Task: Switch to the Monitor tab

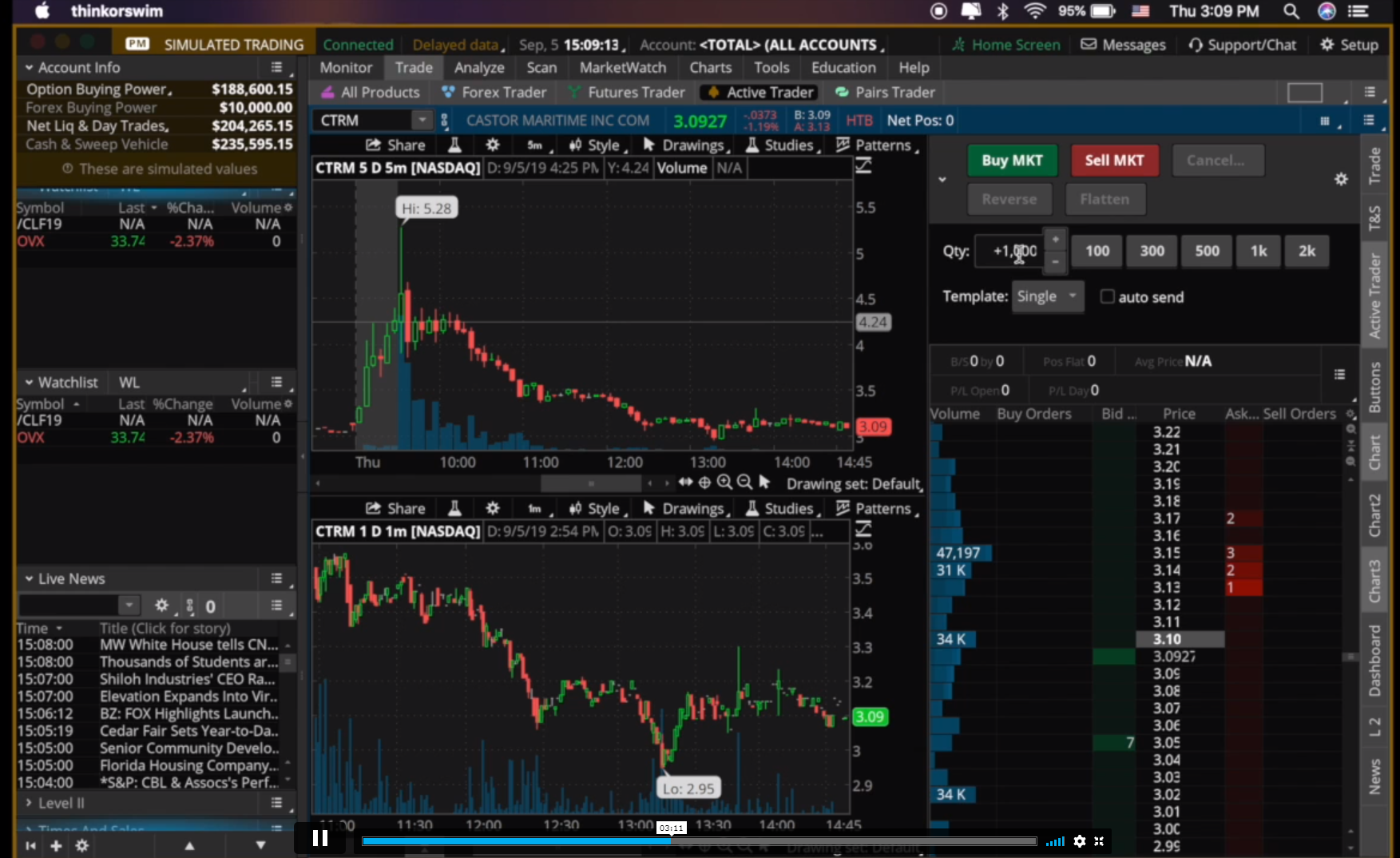Action: (346, 68)
